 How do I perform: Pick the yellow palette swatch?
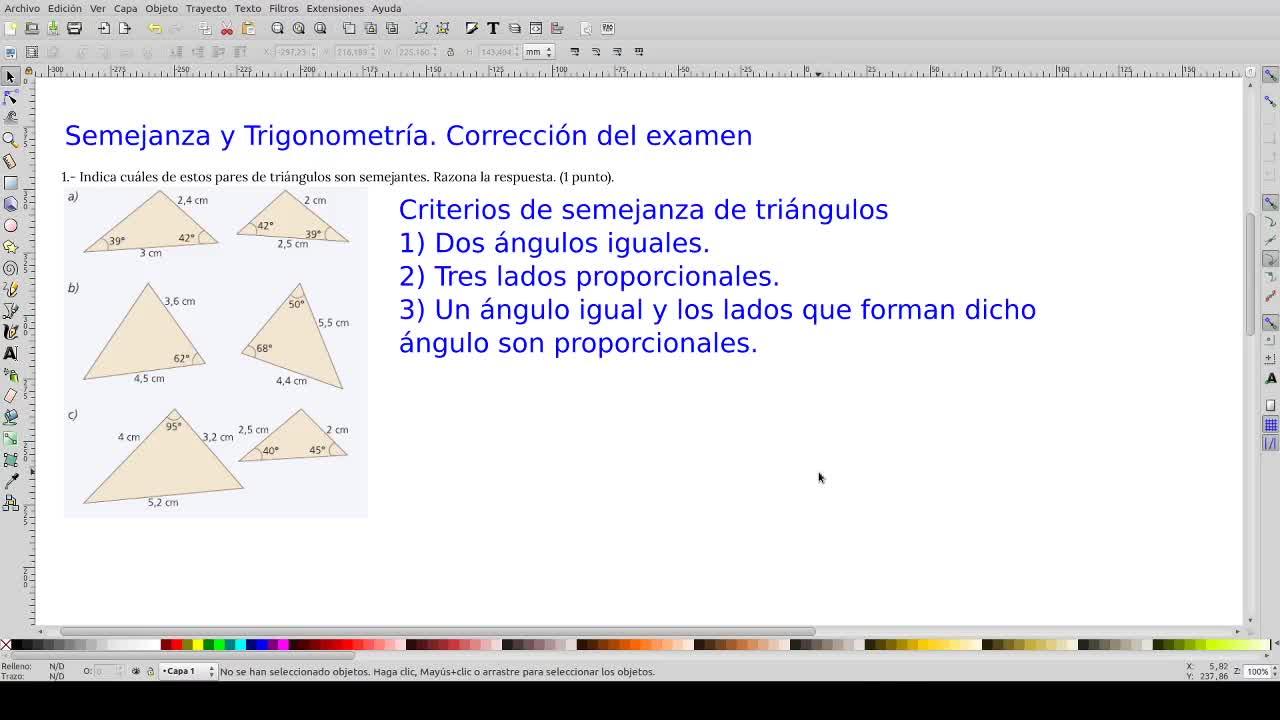198,645
